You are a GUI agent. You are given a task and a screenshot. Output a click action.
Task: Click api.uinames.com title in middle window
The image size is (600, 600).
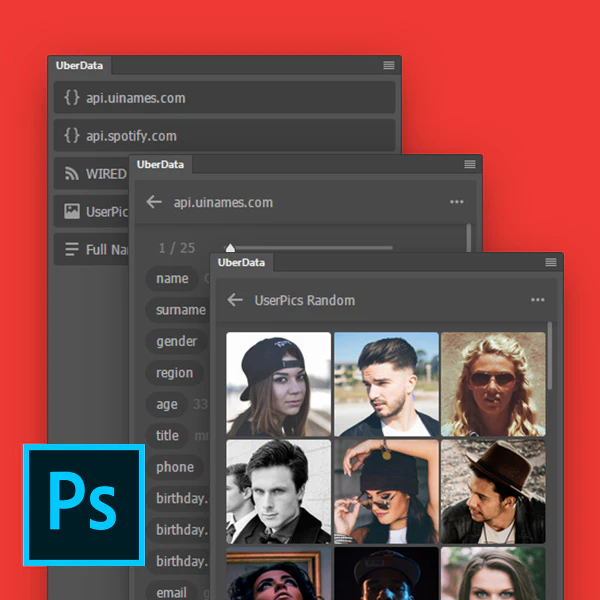[223, 202]
